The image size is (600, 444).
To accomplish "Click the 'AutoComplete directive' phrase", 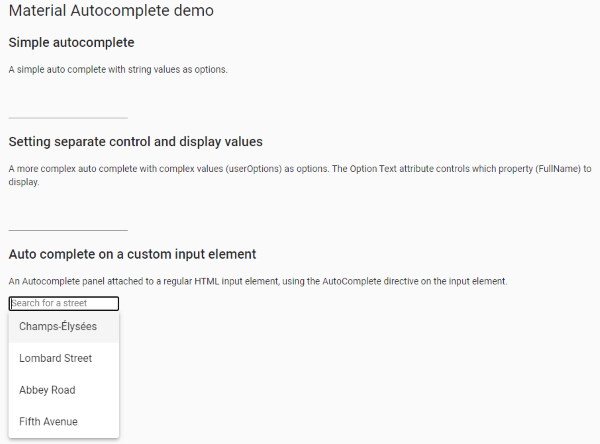I will click(367, 282).
